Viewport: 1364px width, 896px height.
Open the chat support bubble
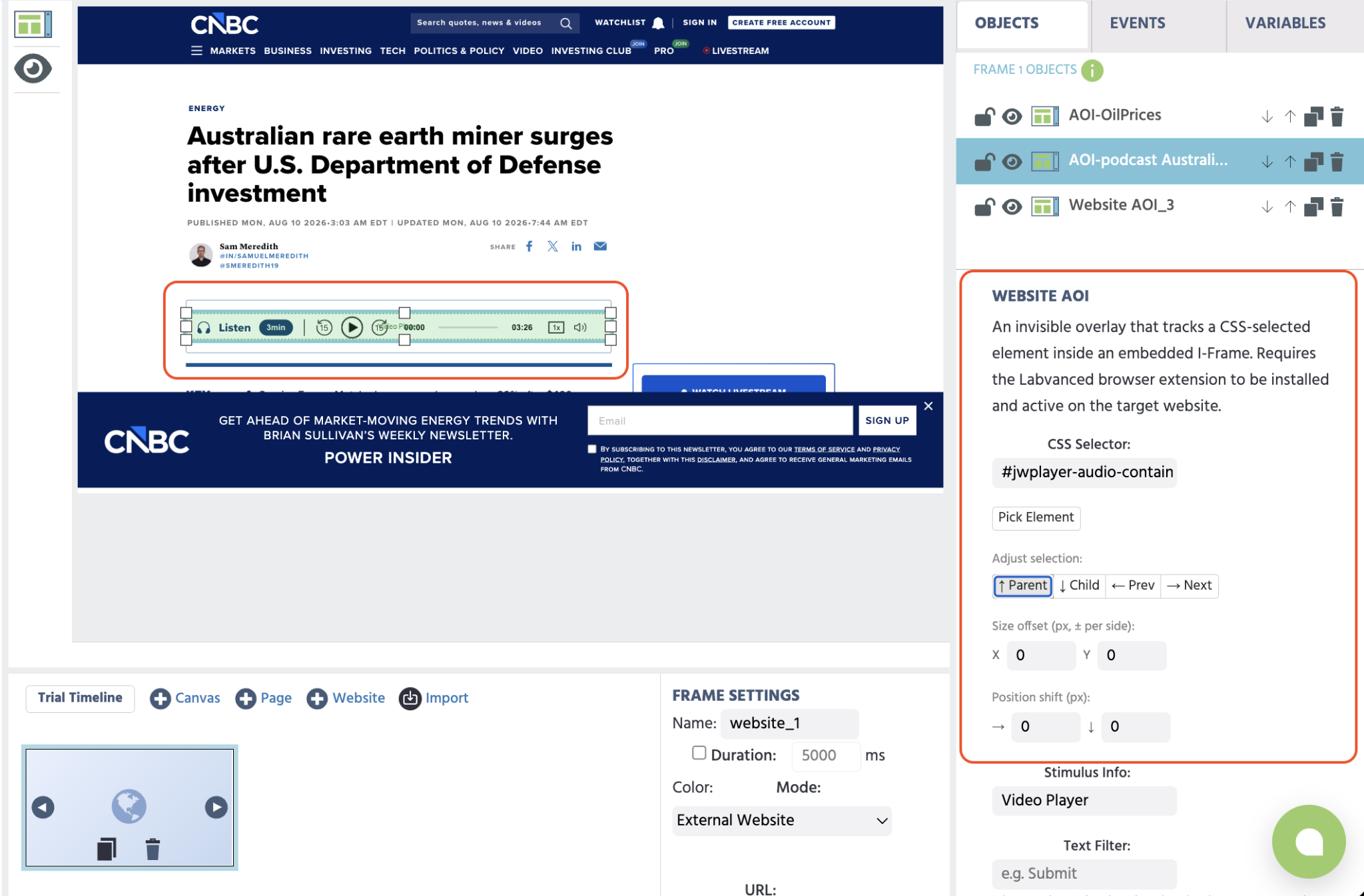point(1309,842)
